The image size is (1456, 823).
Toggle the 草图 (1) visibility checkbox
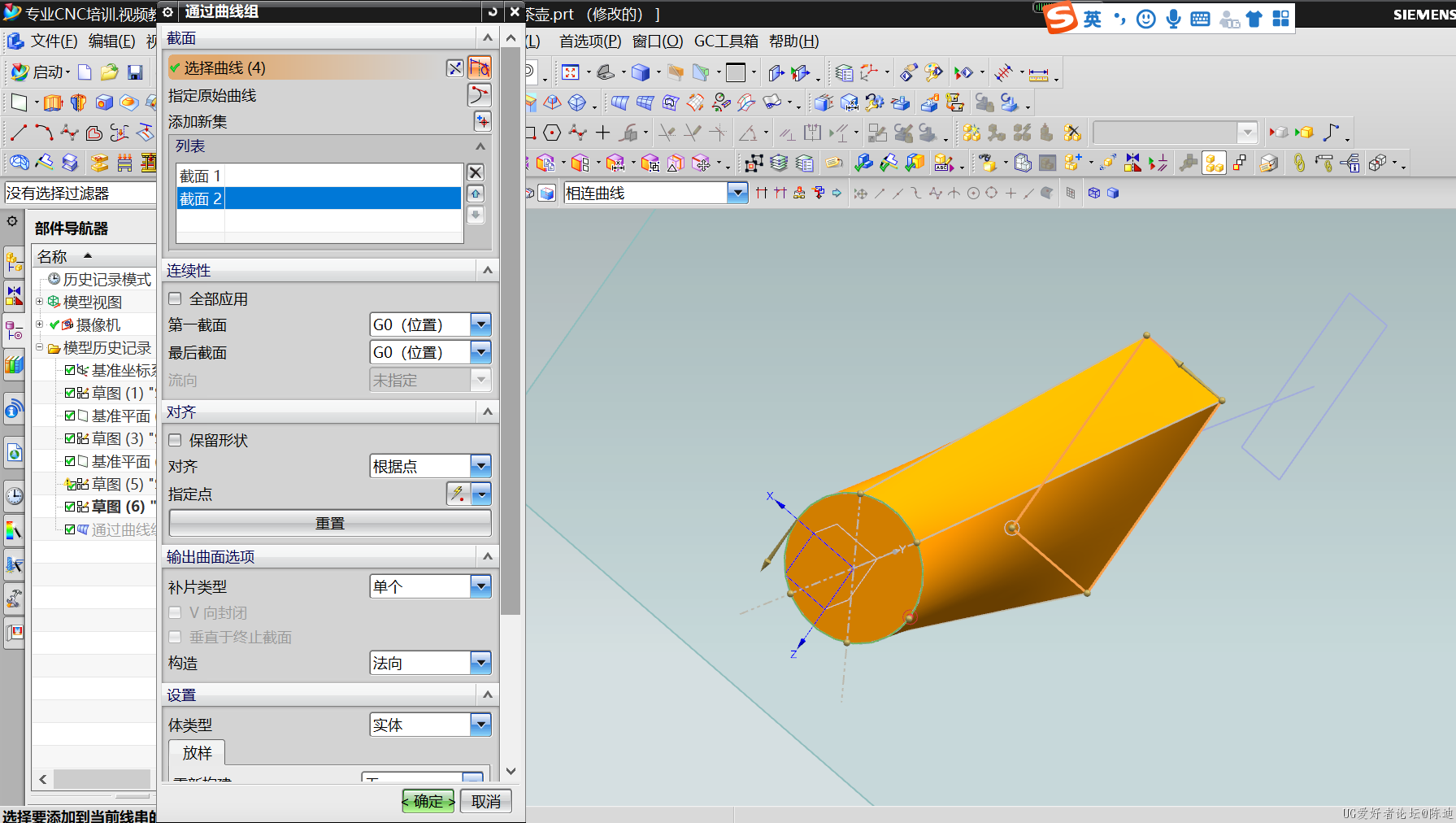click(70, 393)
